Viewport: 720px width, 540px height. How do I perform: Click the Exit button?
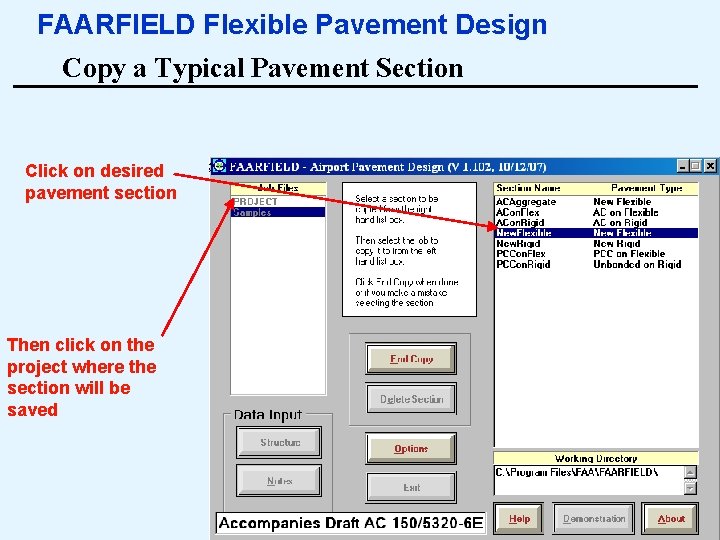coord(411,487)
